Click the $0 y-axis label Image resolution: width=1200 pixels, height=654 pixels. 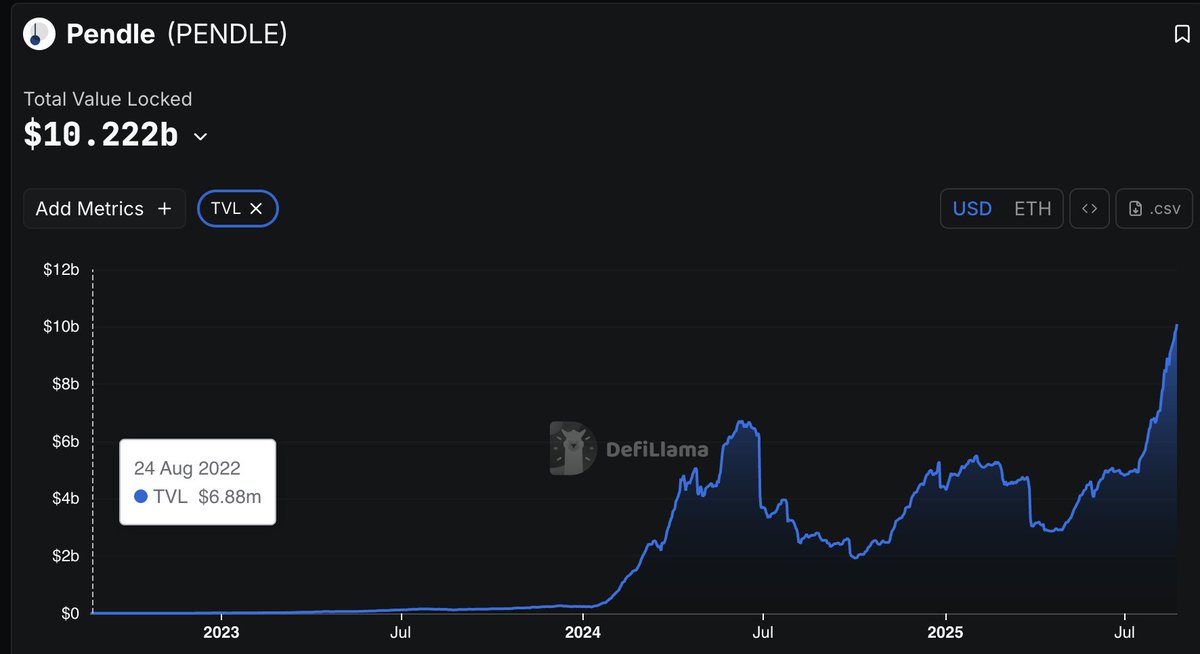coord(69,613)
